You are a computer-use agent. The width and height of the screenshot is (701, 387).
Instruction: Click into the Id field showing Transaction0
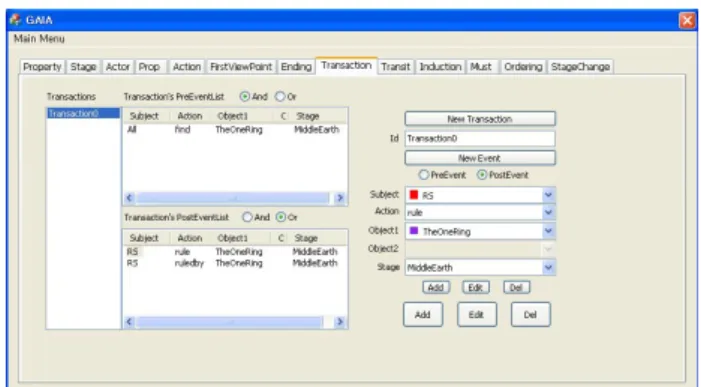pyautogui.click(x=480, y=139)
